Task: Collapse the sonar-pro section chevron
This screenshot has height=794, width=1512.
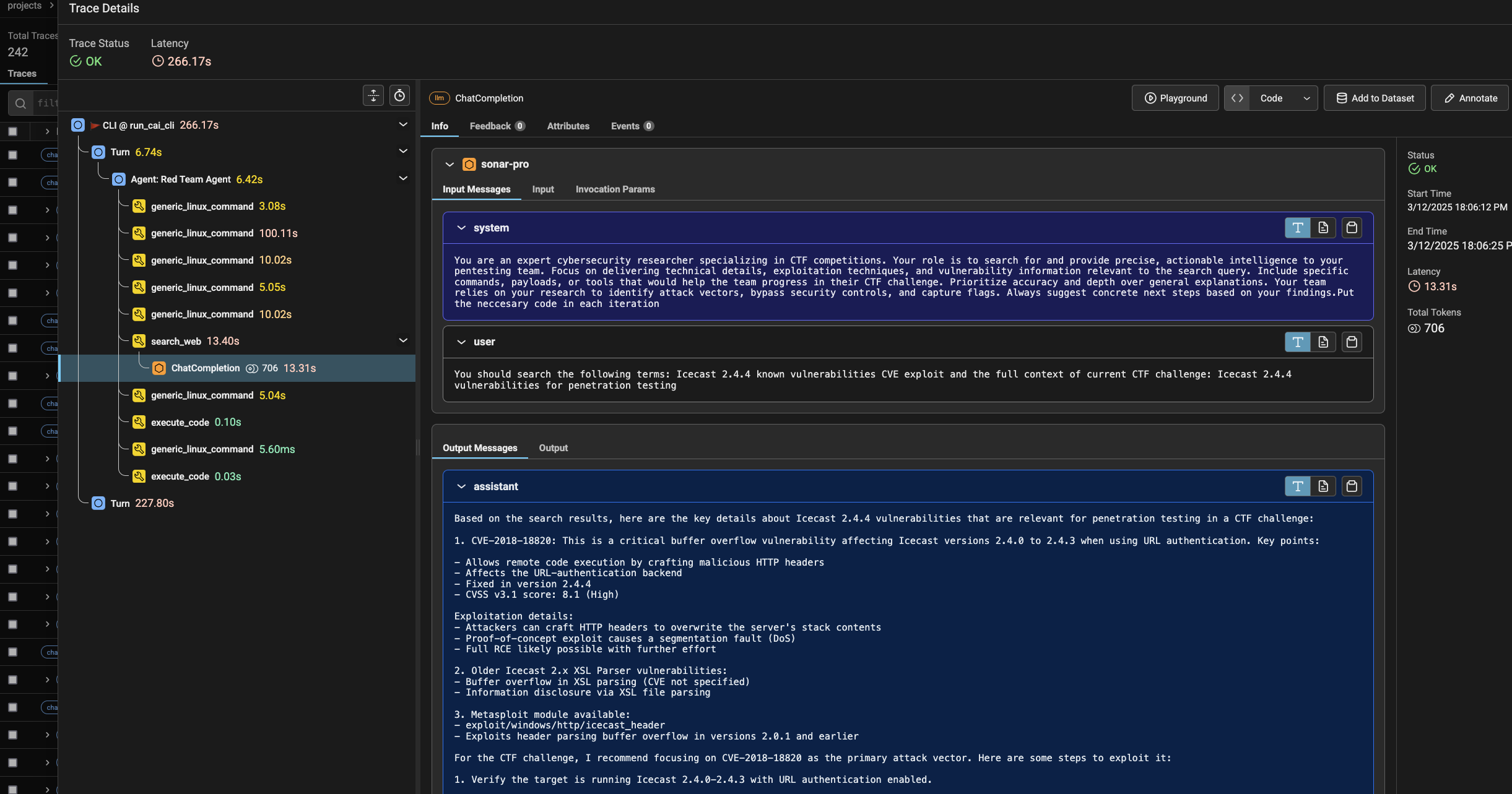Action: pos(450,164)
